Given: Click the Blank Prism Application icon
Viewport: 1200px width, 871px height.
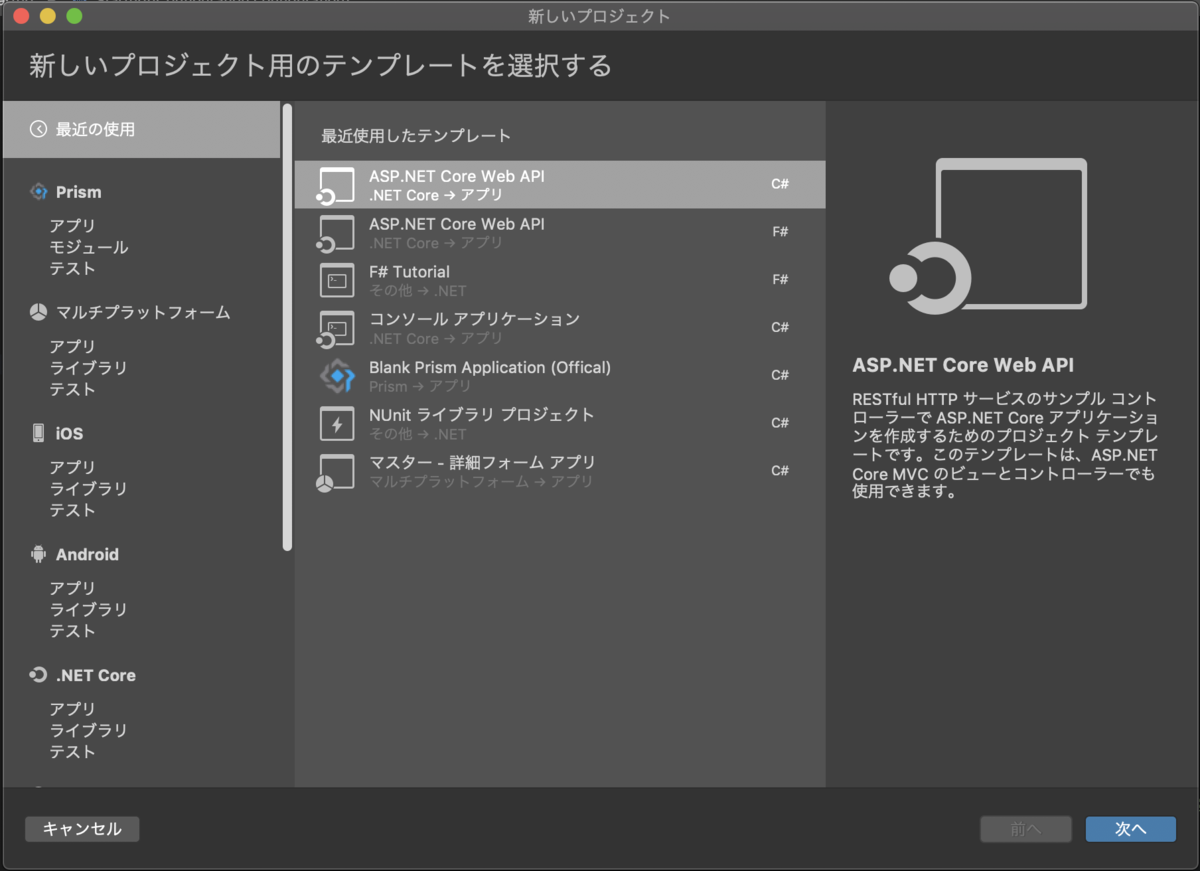Looking at the screenshot, I should (x=337, y=376).
